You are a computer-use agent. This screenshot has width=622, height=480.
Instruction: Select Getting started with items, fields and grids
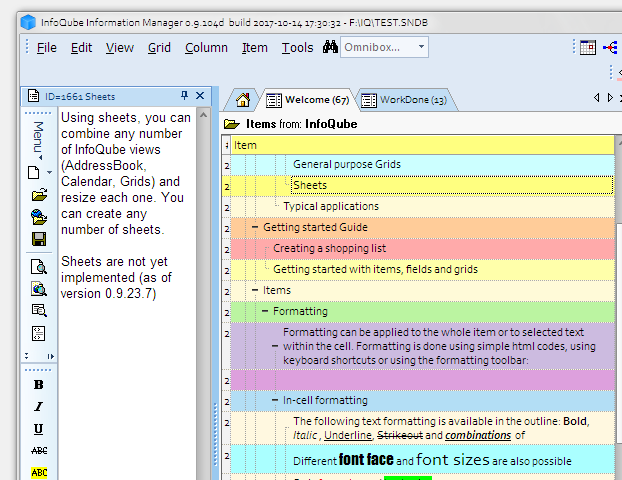tap(423, 270)
